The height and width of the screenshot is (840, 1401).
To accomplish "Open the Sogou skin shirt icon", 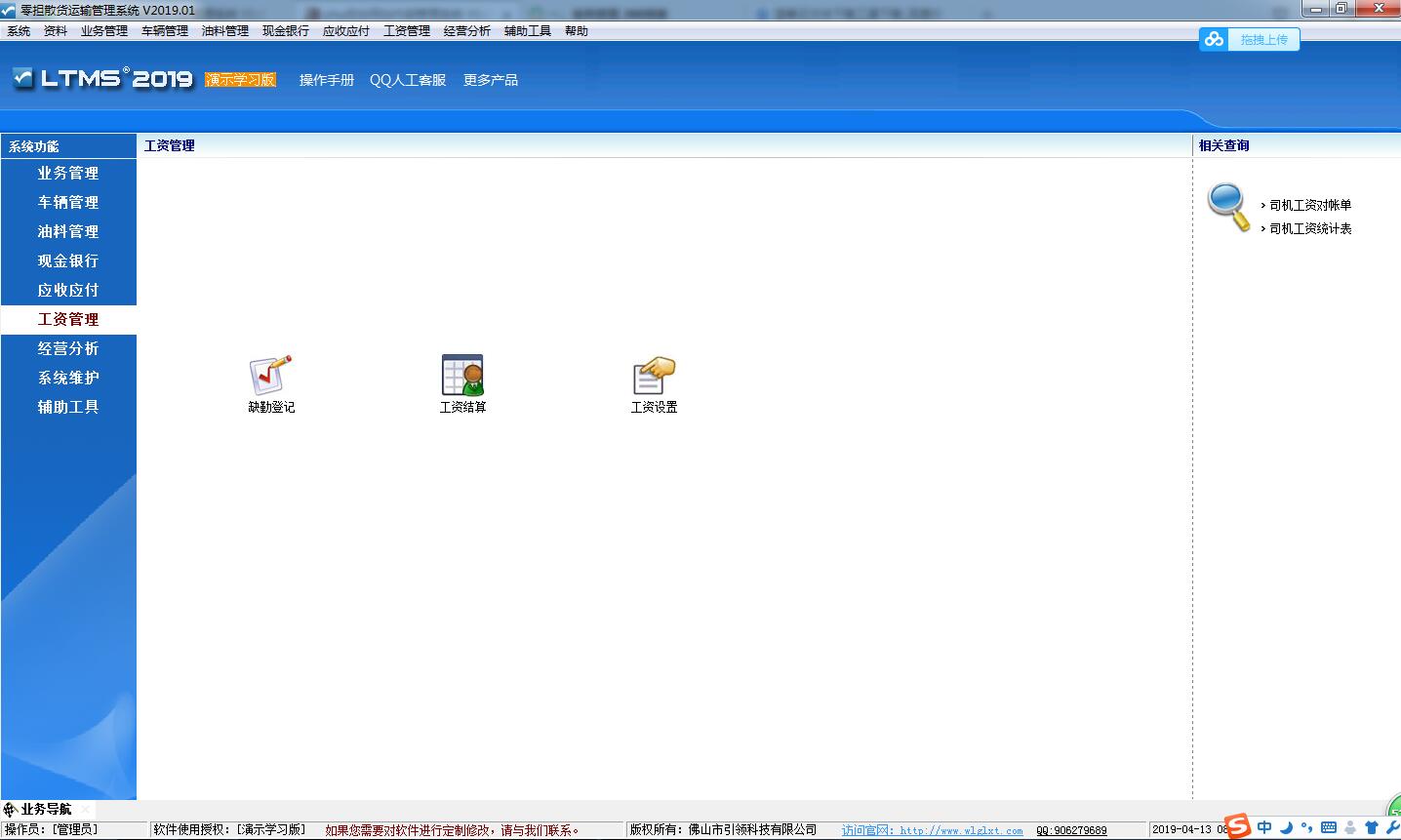I will tap(1371, 827).
